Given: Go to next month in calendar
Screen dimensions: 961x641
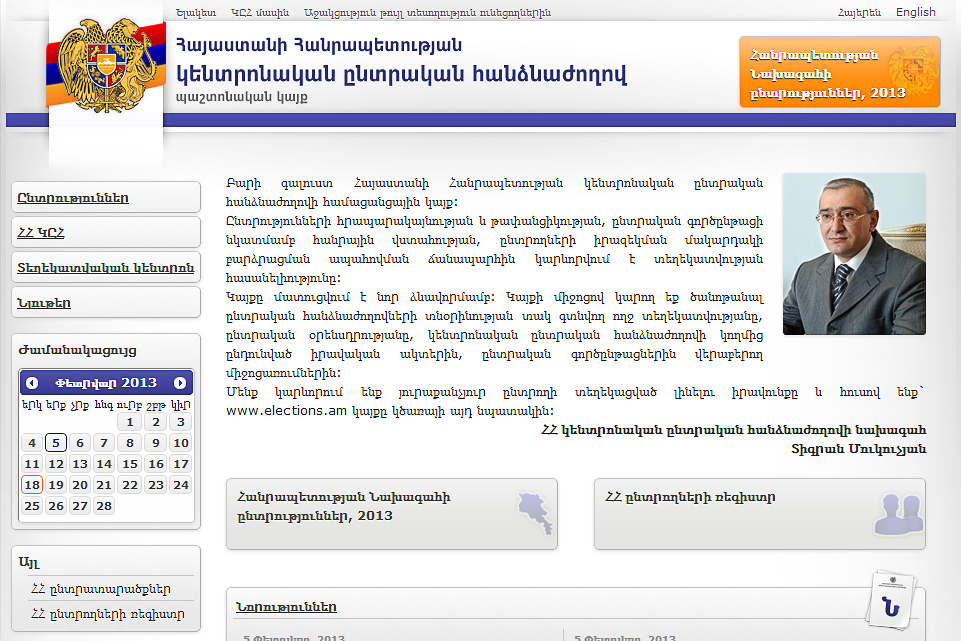Looking at the screenshot, I should 180,383.
